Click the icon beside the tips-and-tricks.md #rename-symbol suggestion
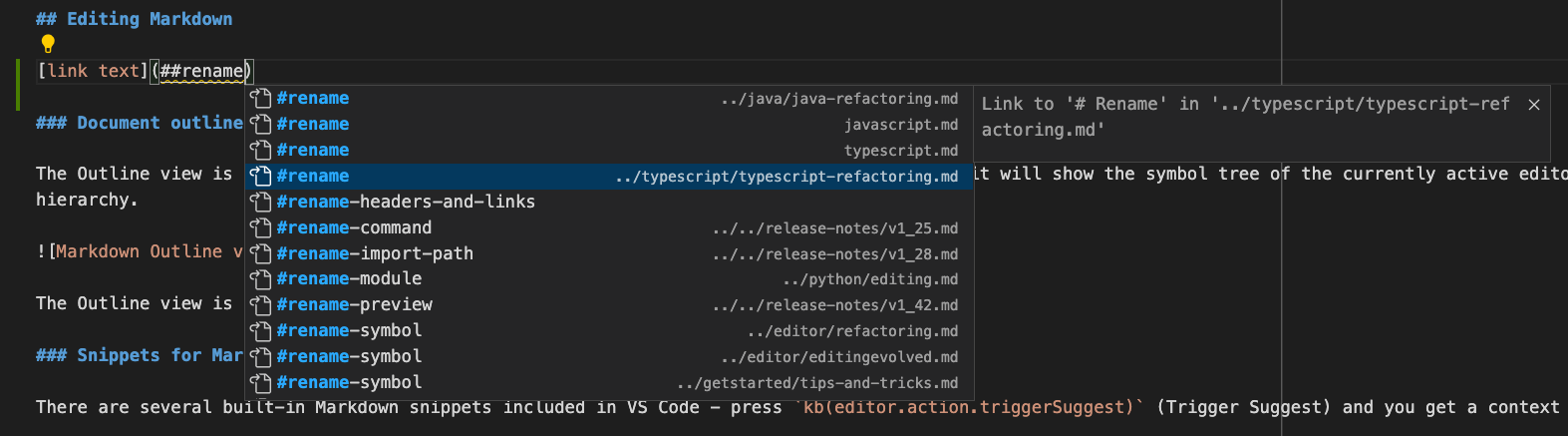This screenshot has height=436, width=1568. [x=261, y=383]
